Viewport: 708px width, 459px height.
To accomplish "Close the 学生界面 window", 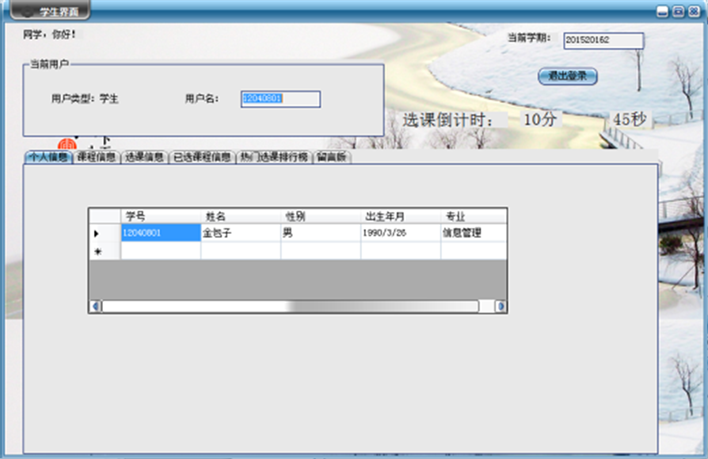I will pyautogui.click(x=694, y=11).
